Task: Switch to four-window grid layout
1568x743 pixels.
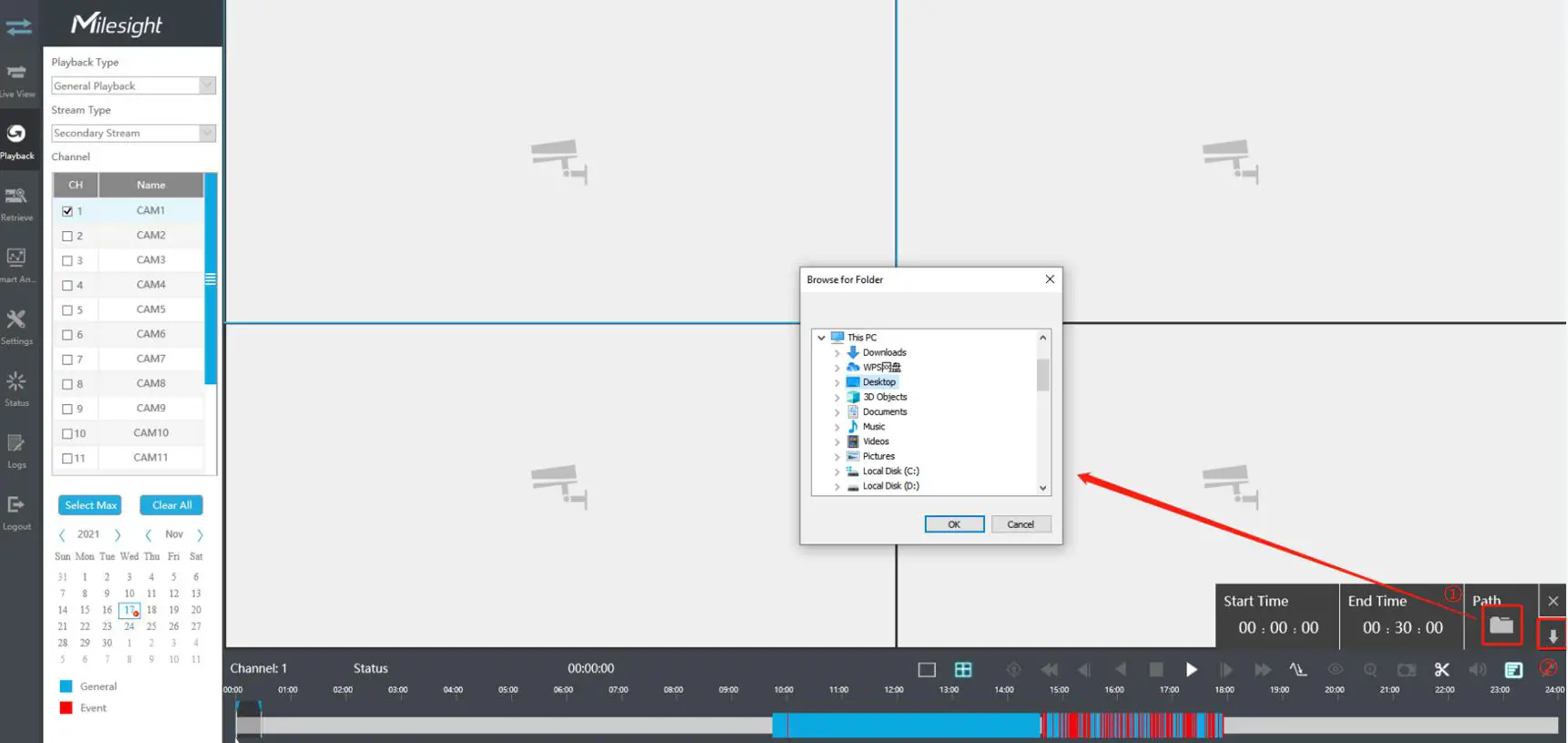Action: point(963,670)
